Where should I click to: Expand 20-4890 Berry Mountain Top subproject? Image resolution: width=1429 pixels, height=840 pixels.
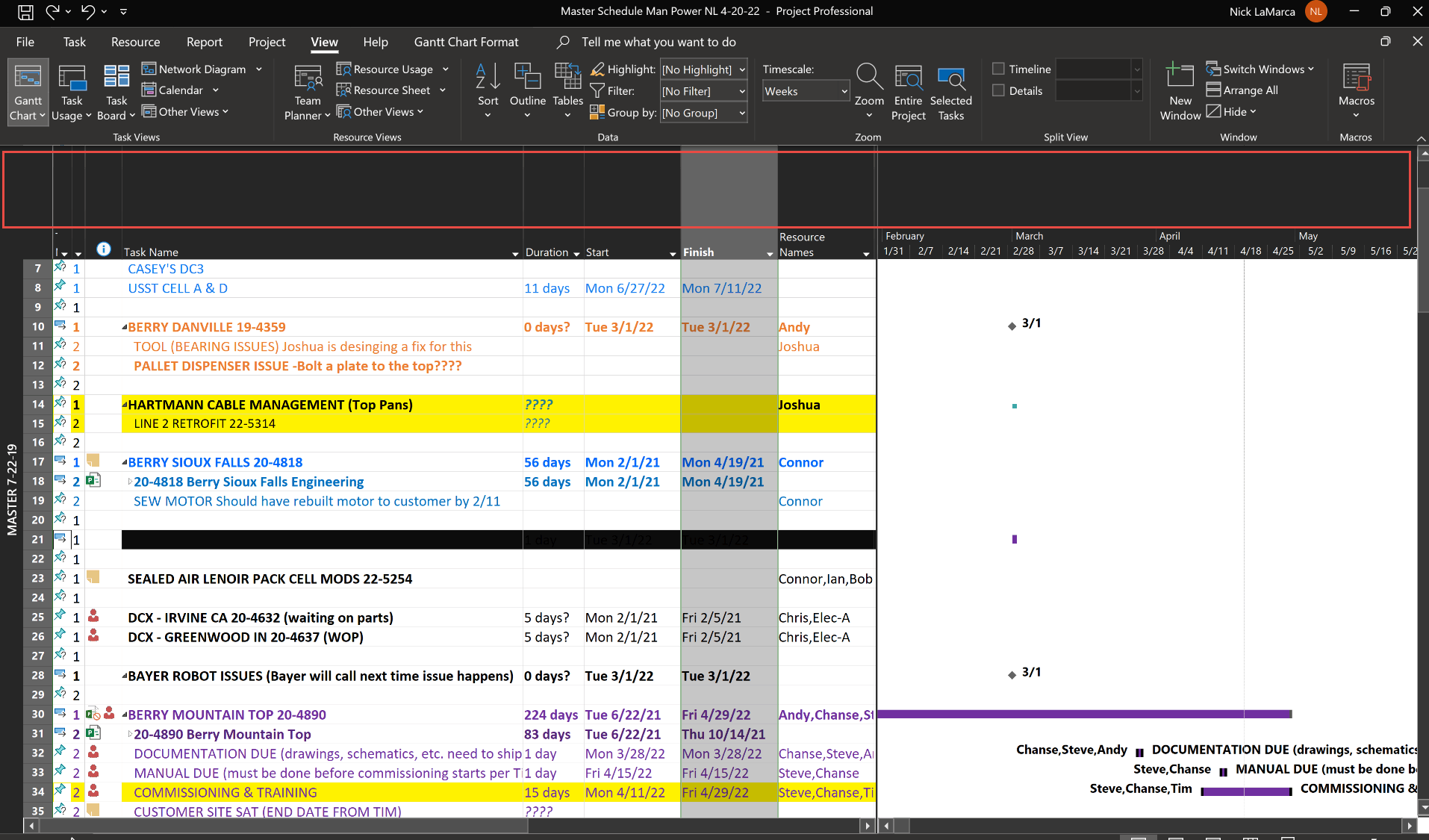coord(131,735)
